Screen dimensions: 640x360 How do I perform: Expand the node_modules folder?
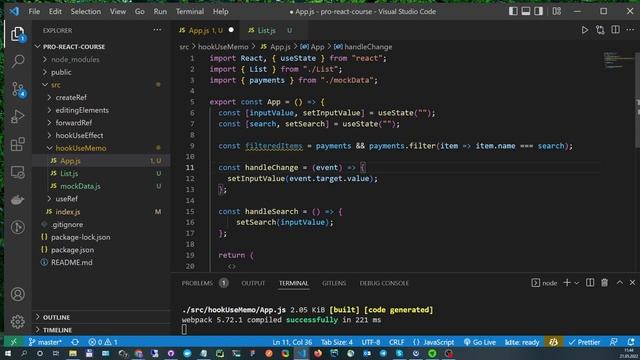tap(75, 60)
